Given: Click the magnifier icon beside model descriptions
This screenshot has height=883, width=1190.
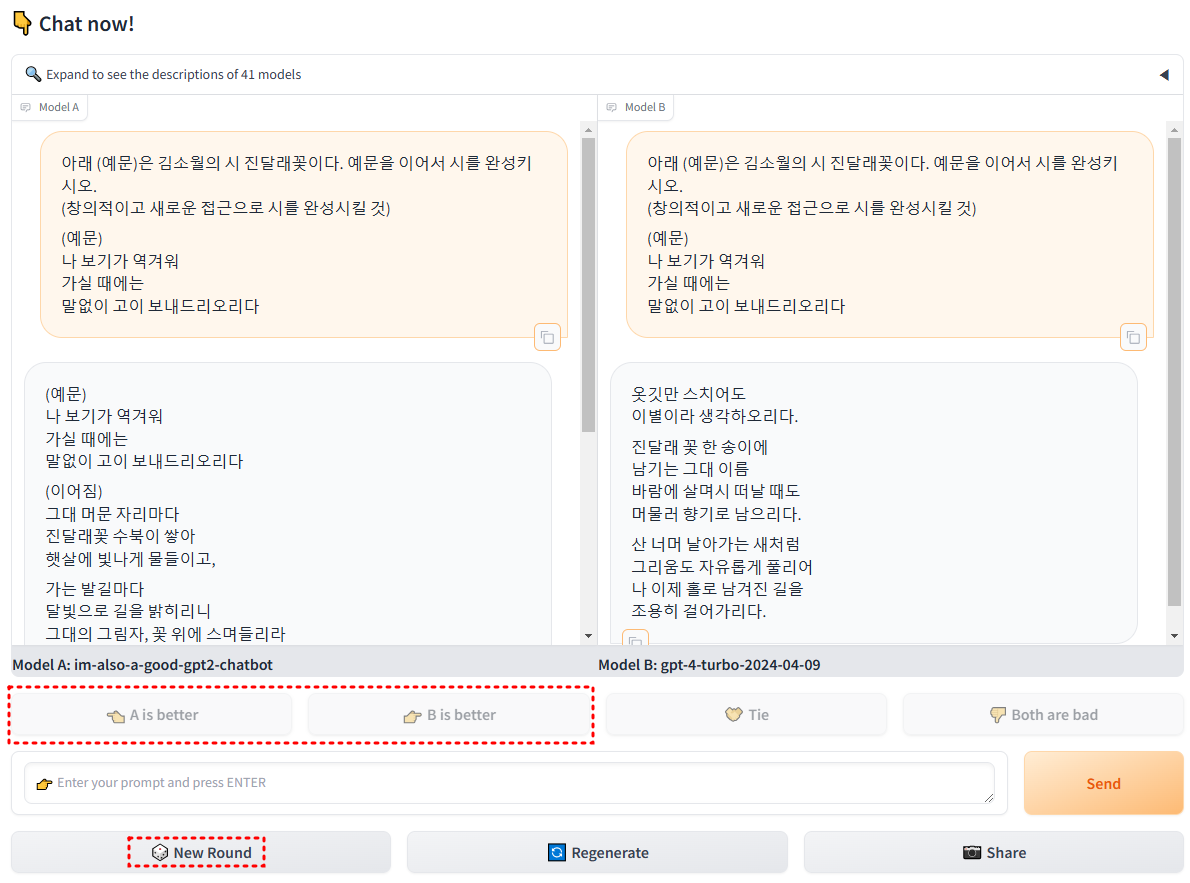Looking at the screenshot, I should pyautogui.click(x=33, y=74).
